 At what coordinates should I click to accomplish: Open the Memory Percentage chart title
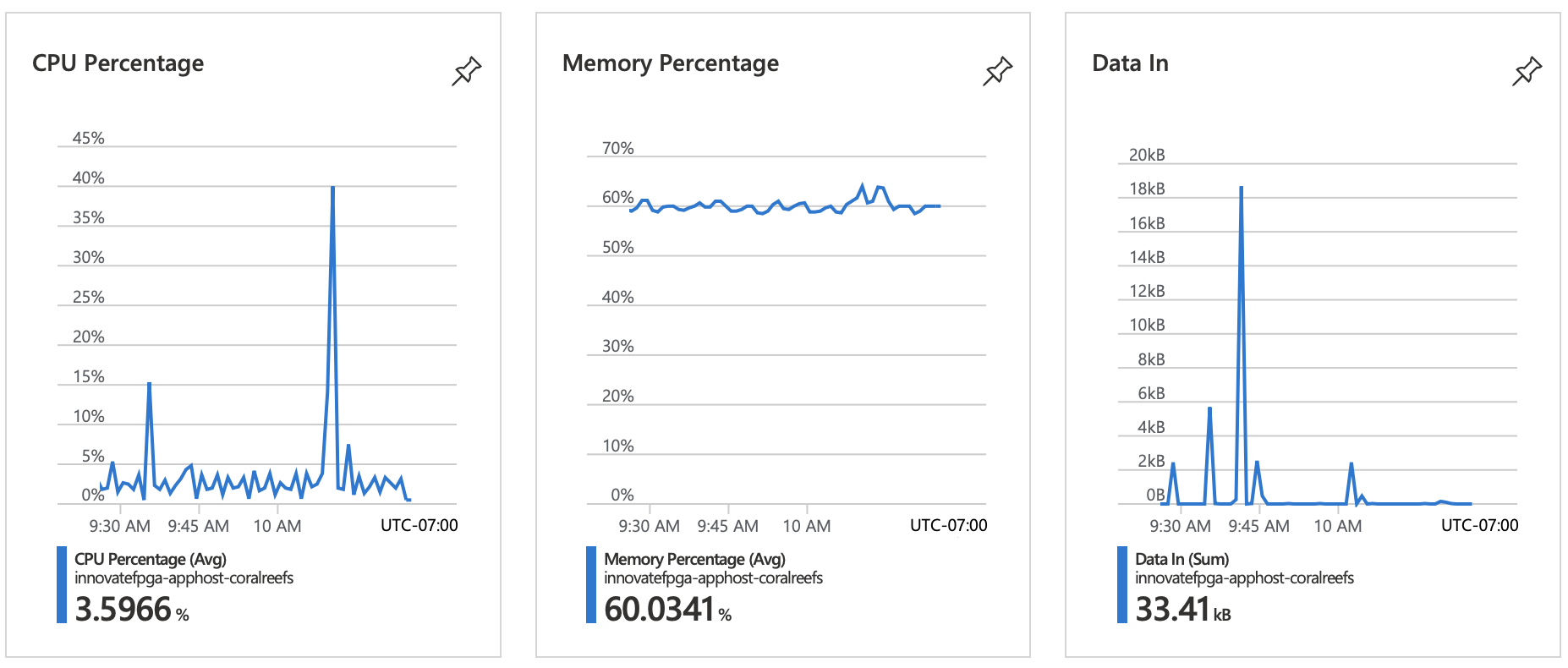[670, 63]
